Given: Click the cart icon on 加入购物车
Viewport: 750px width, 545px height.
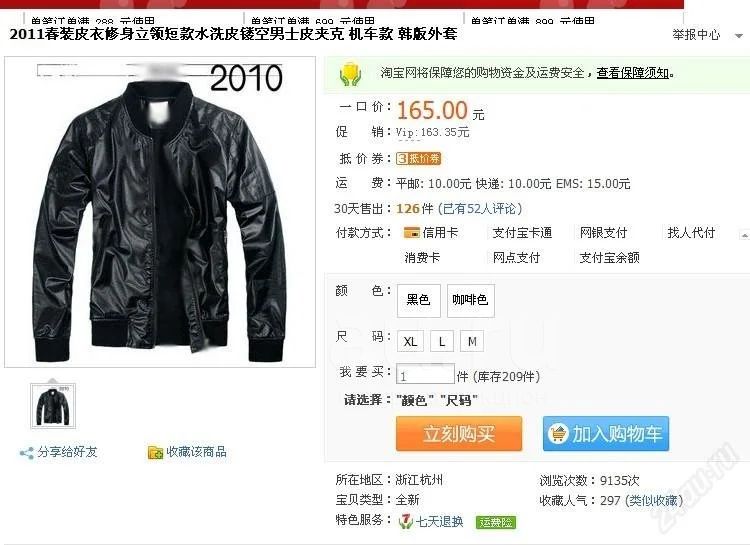Looking at the screenshot, I should [558, 434].
